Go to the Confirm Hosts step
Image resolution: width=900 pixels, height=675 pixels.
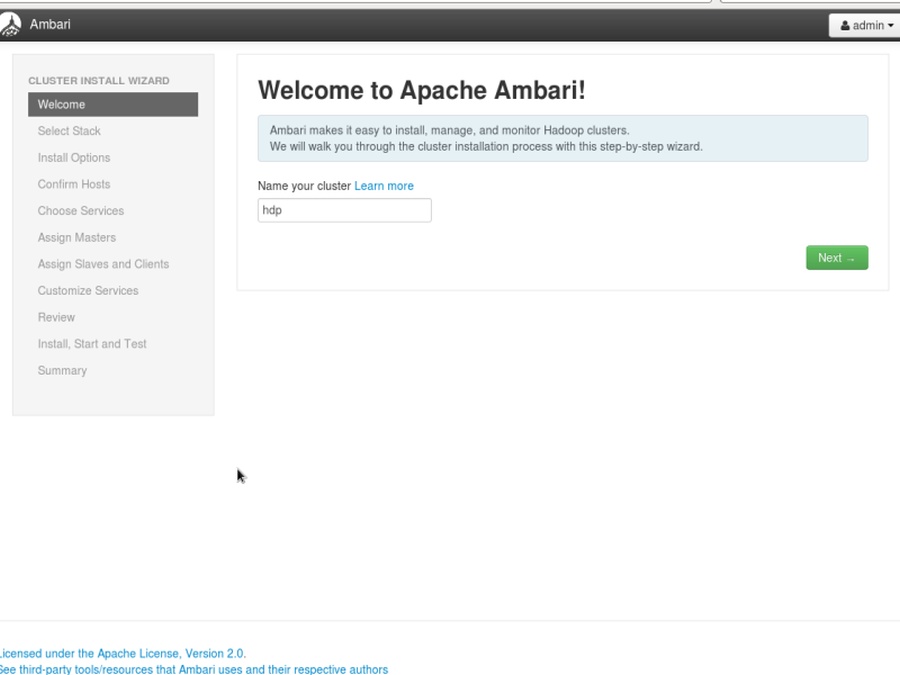click(x=74, y=184)
